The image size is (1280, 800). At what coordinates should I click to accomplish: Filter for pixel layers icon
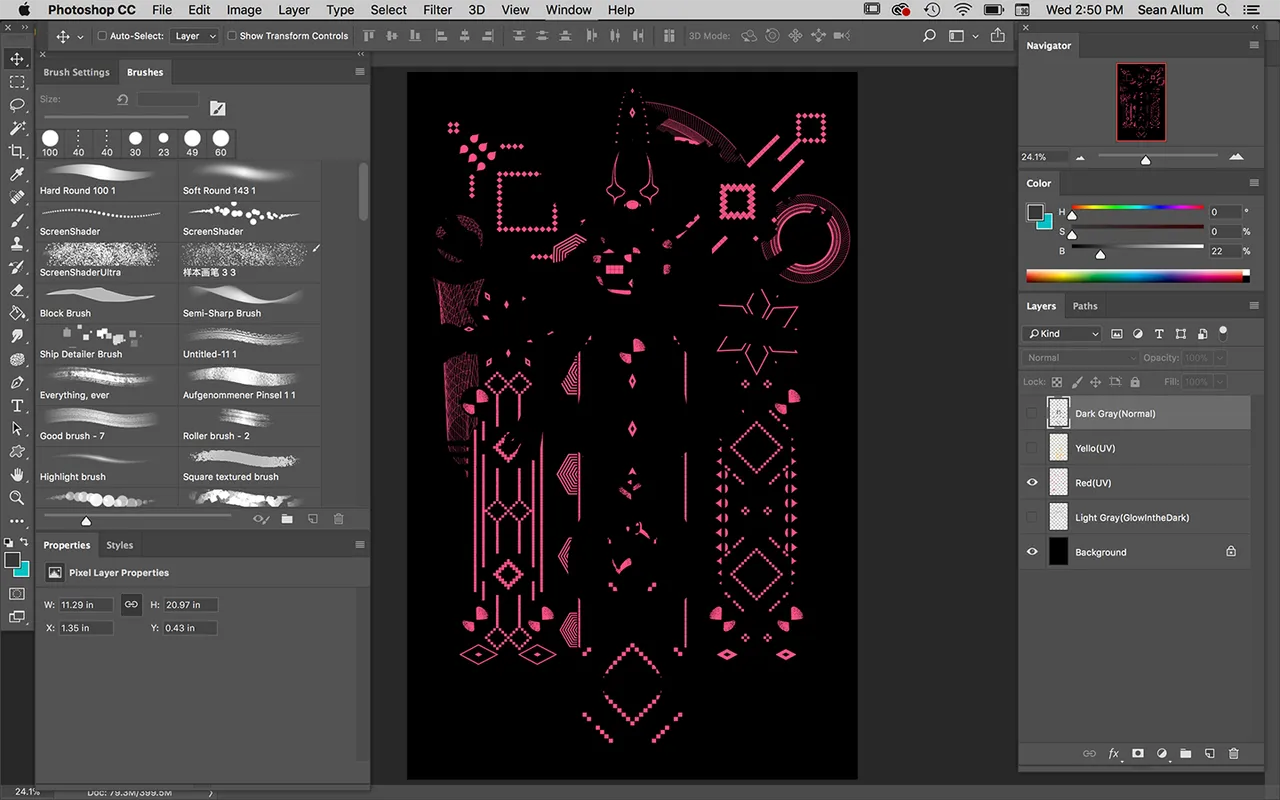tap(1117, 334)
